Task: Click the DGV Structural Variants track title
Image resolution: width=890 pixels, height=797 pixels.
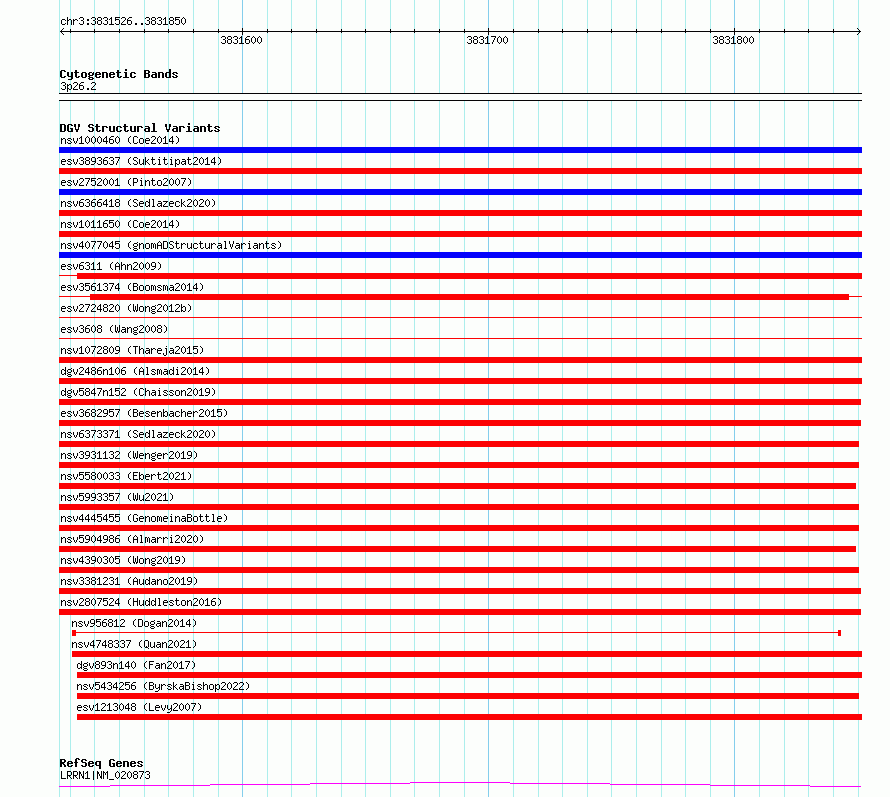Action: tap(140, 128)
